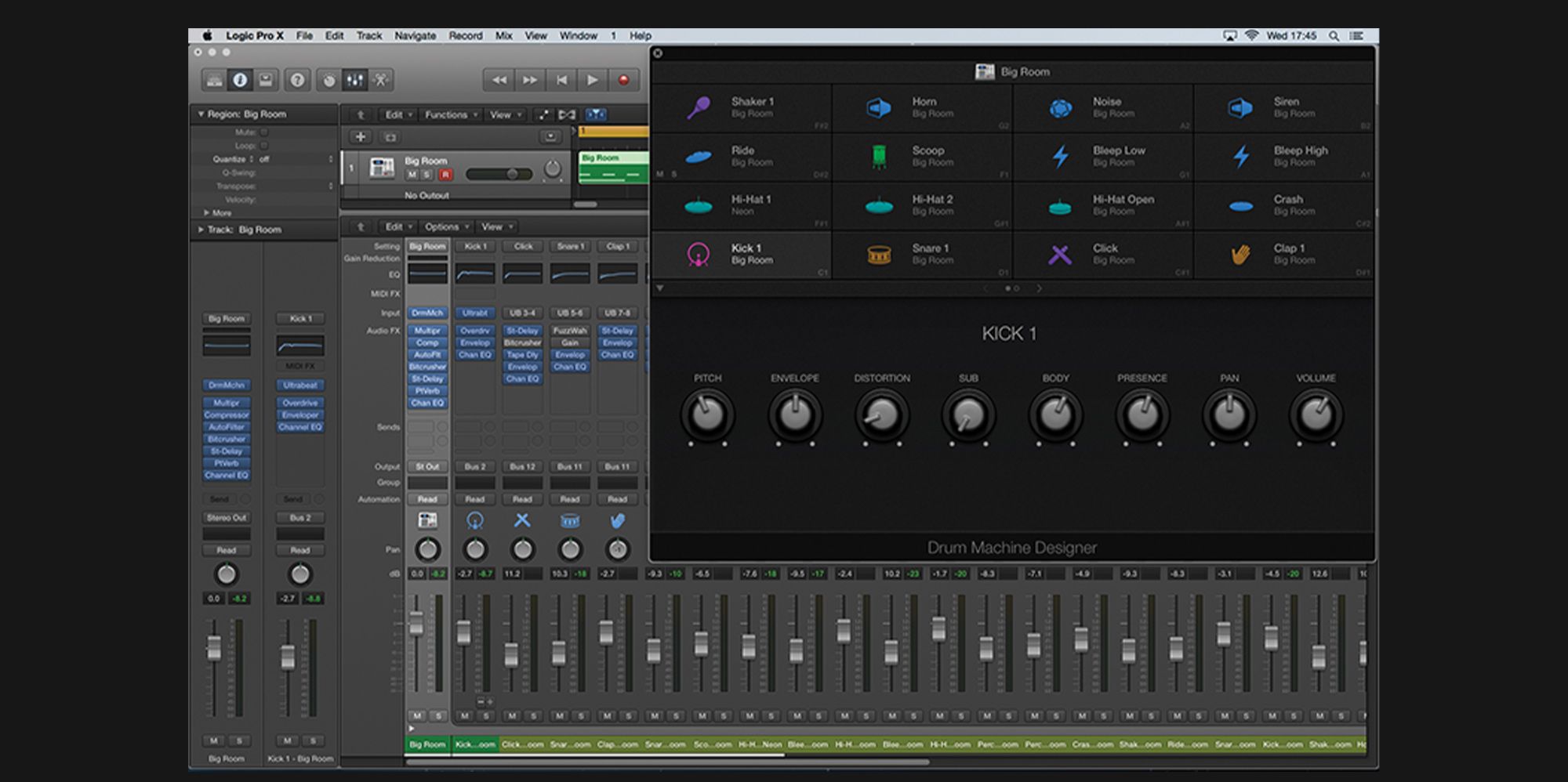Click the DrmMch input slot in mixer
The height and width of the screenshot is (782, 1568).
[427, 313]
